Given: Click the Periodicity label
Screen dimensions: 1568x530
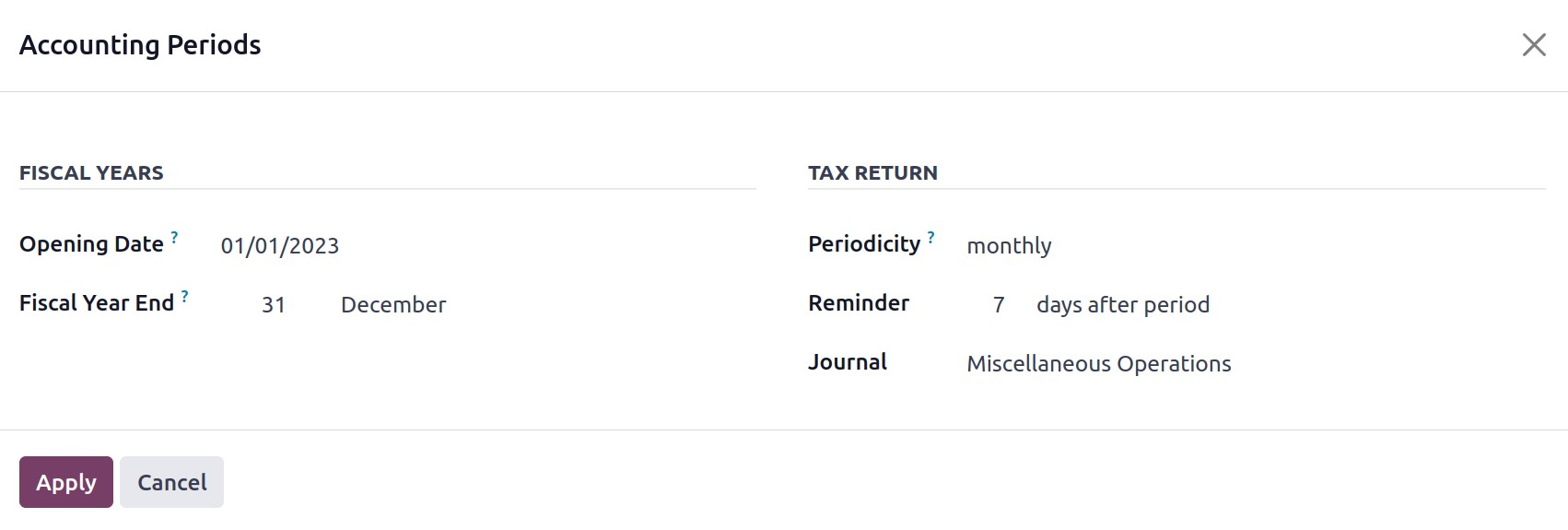Looking at the screenshot, I should [864, 244].
